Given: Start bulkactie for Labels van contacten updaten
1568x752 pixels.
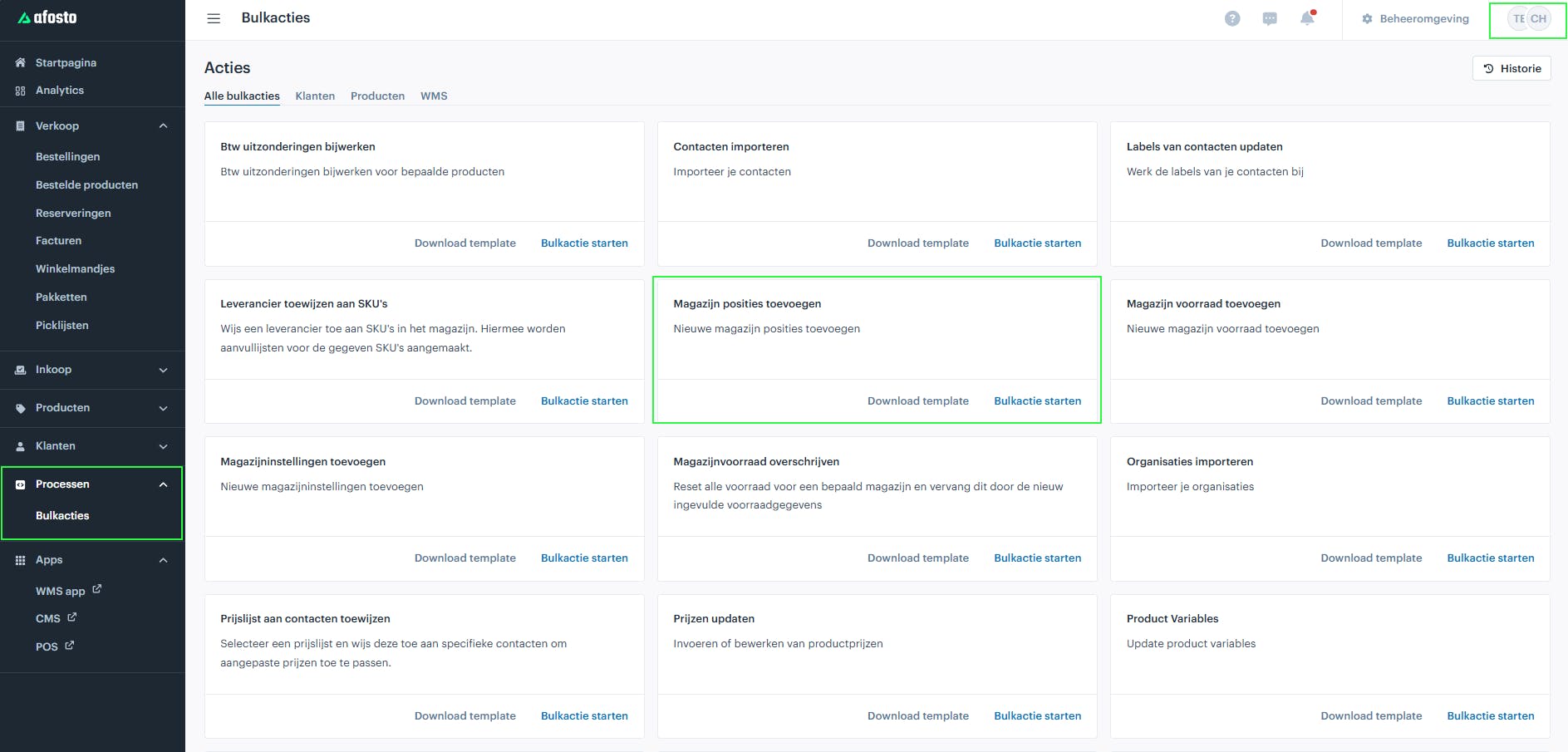Looking at the screenshot, I should pyautogui.click(x=1491, y=243).
